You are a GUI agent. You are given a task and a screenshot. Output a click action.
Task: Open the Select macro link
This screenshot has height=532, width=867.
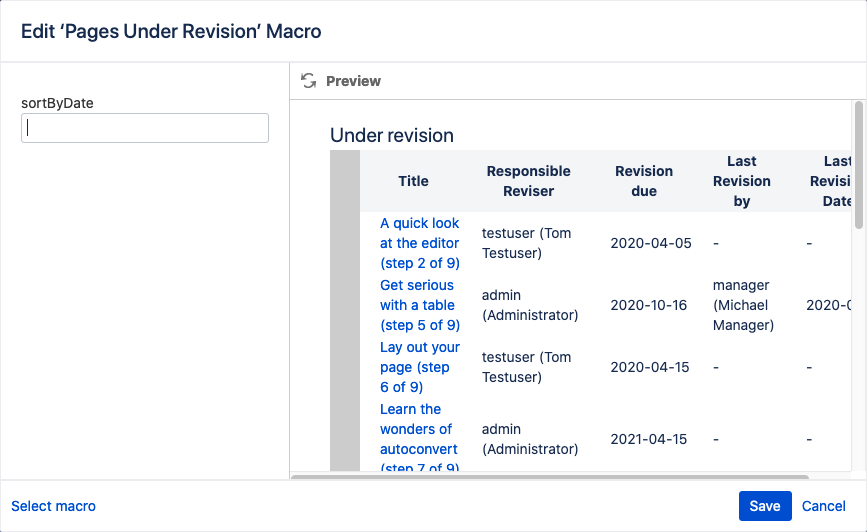(54, 506)
